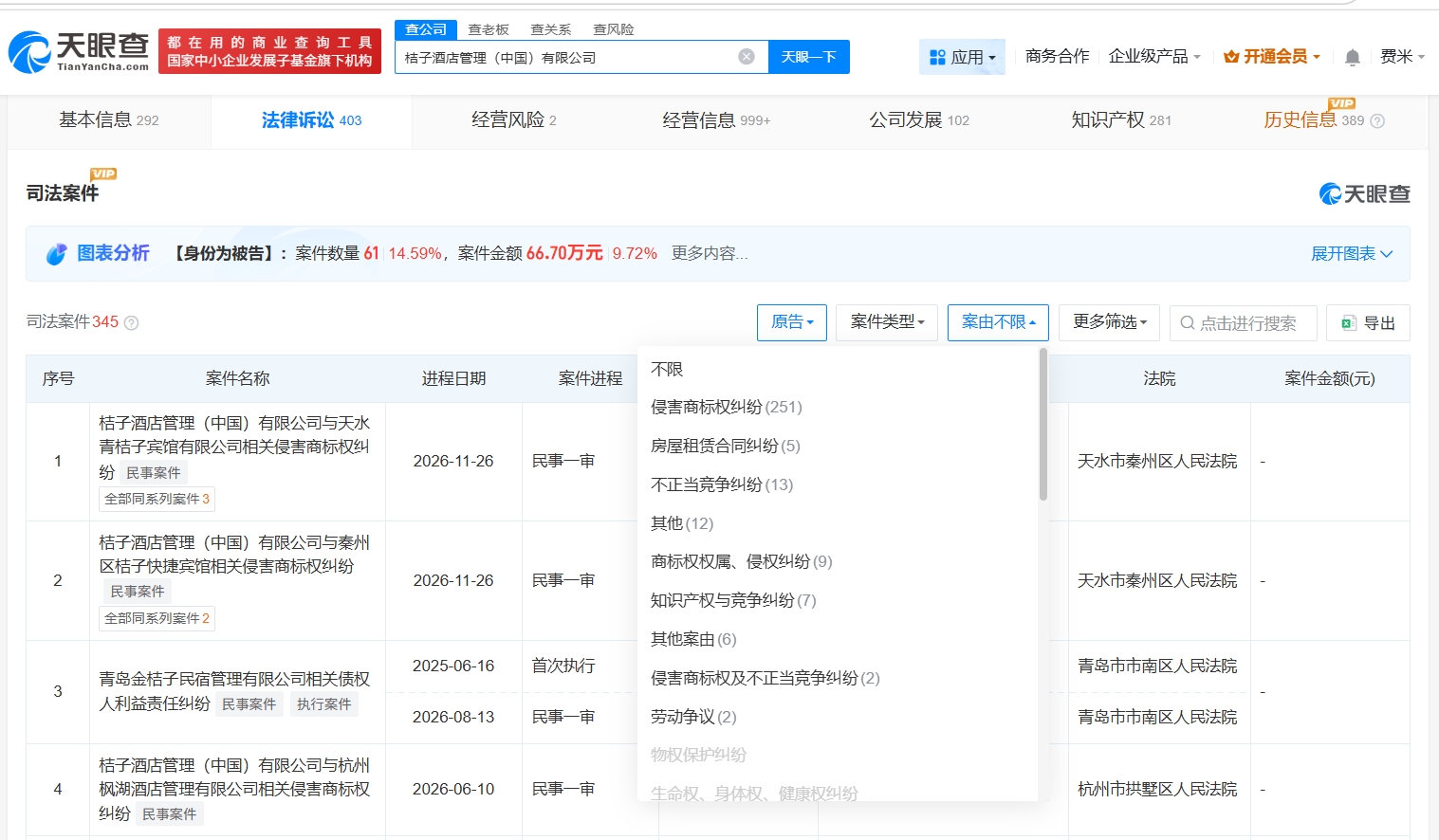This screenshot has height=840, width=1439.
Task: Open the 案件类型 filter dropdown
Action: (x=887, y=322)
